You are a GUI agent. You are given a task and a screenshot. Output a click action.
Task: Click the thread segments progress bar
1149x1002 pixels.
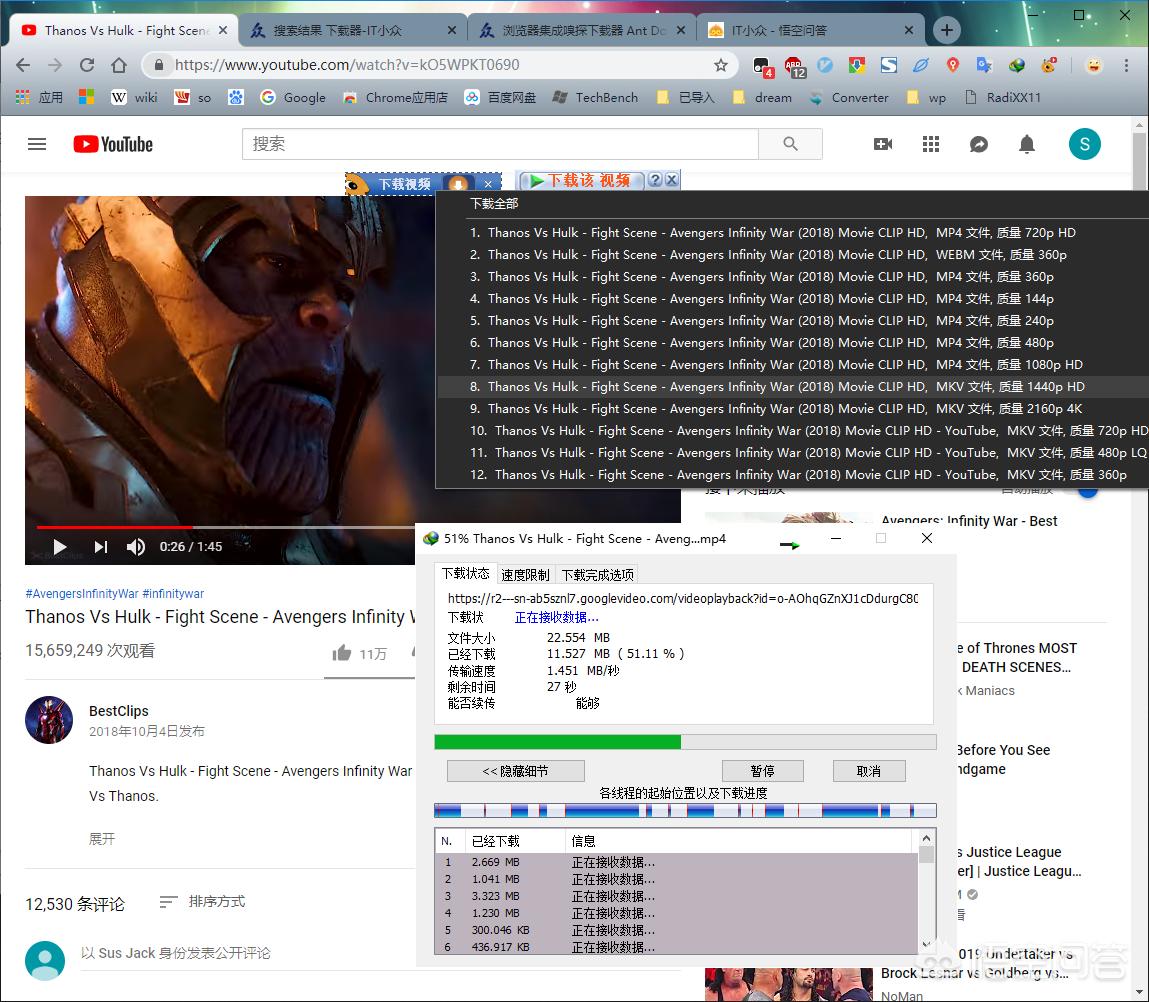click(x=685, y=810)
